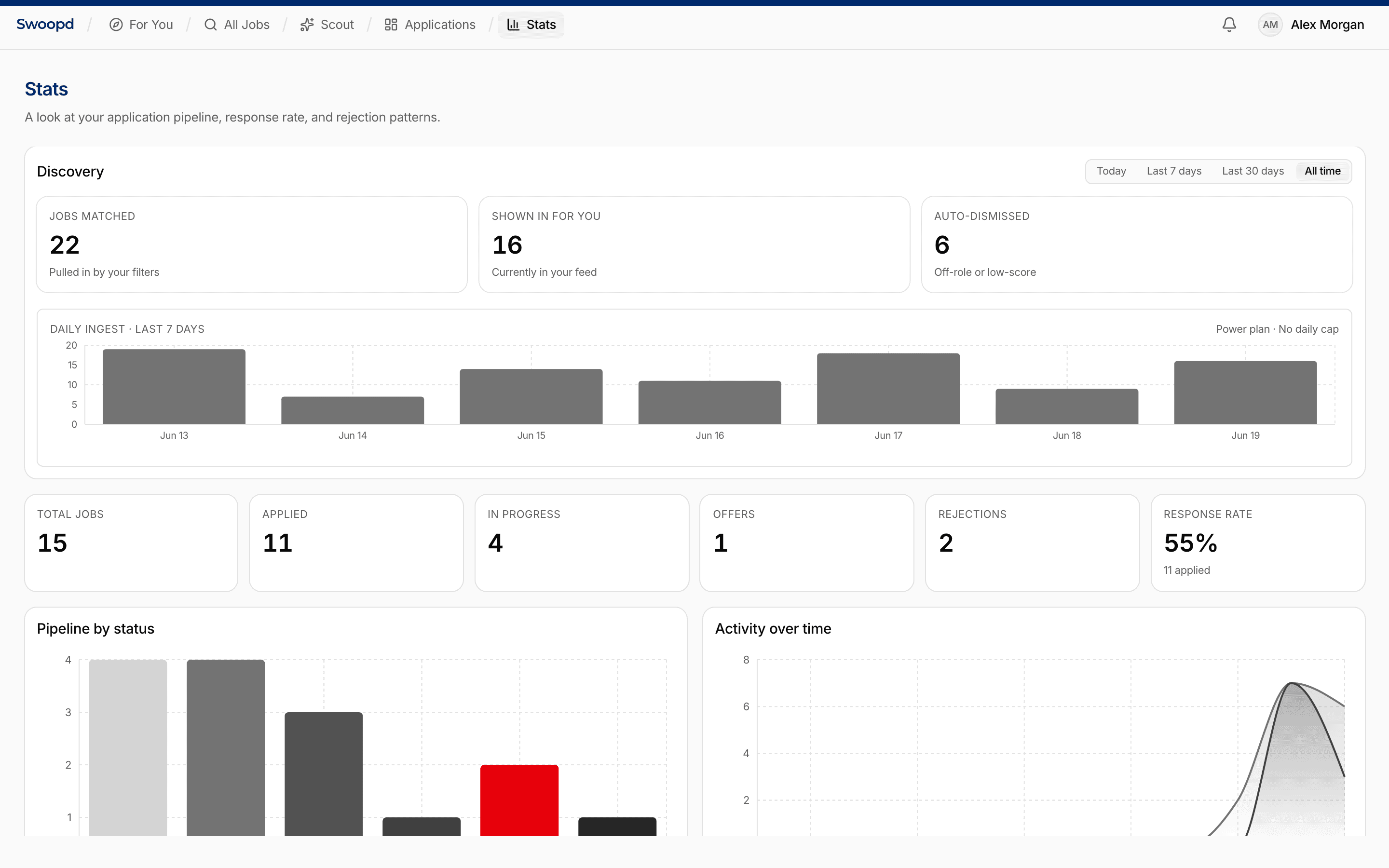The image size is (1389, 868).
Task: Click the Jun 14 ingest bar
Action: (x=353, y=410)
